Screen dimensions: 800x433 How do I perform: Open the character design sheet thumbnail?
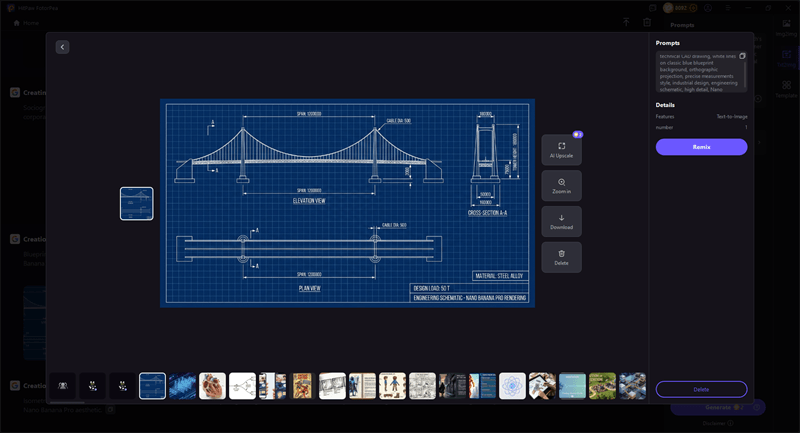tap(392, 386)
